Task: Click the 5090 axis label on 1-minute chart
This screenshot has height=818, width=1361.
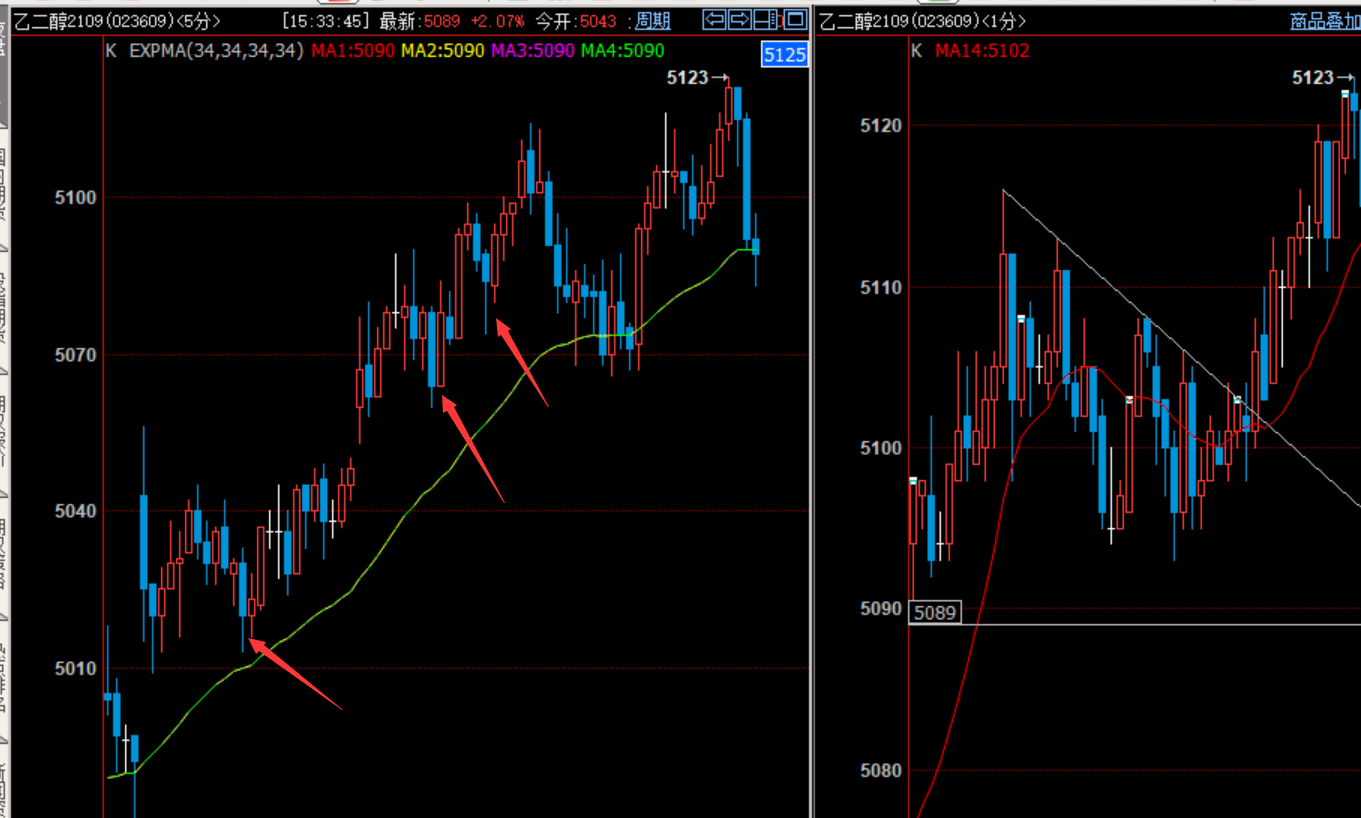Action: coord(881,608)
